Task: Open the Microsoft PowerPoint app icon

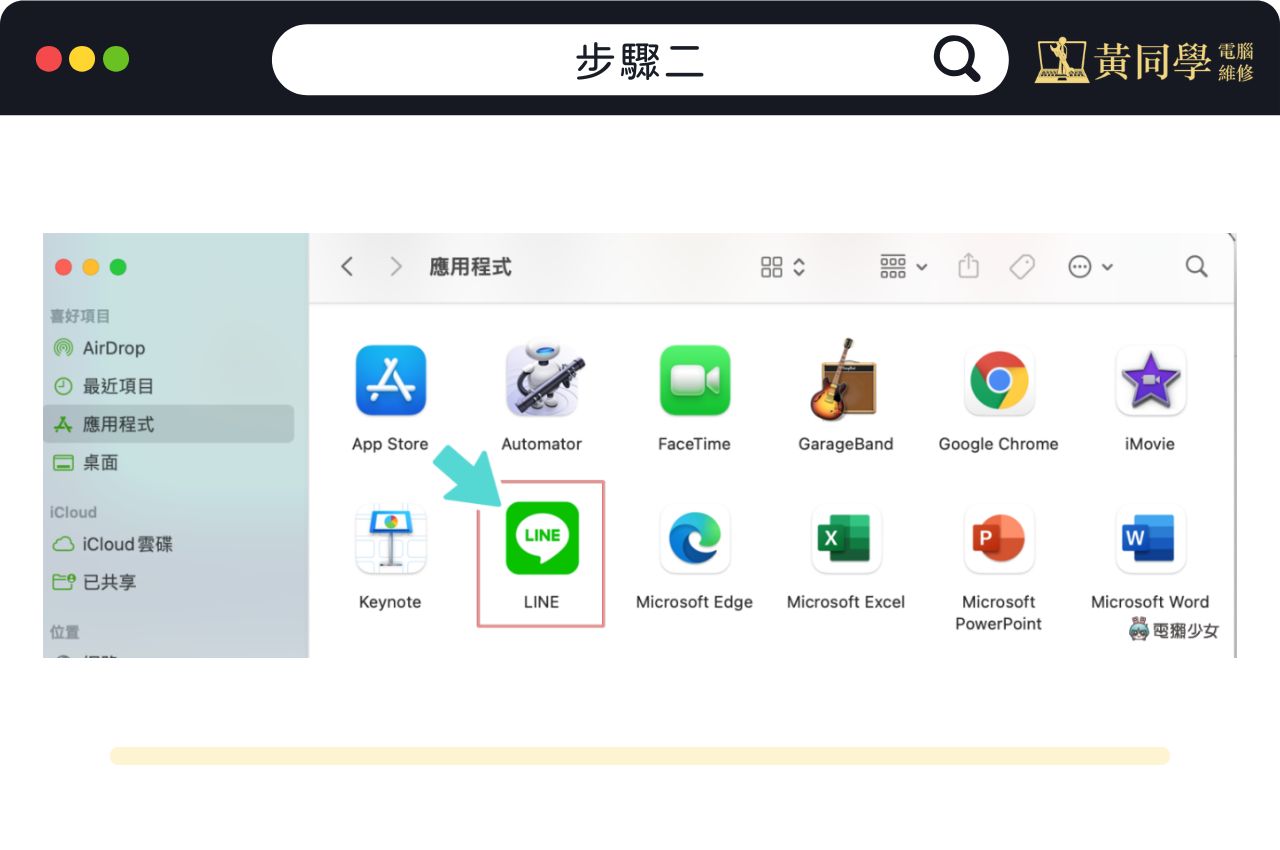Action: pos(998,539)
